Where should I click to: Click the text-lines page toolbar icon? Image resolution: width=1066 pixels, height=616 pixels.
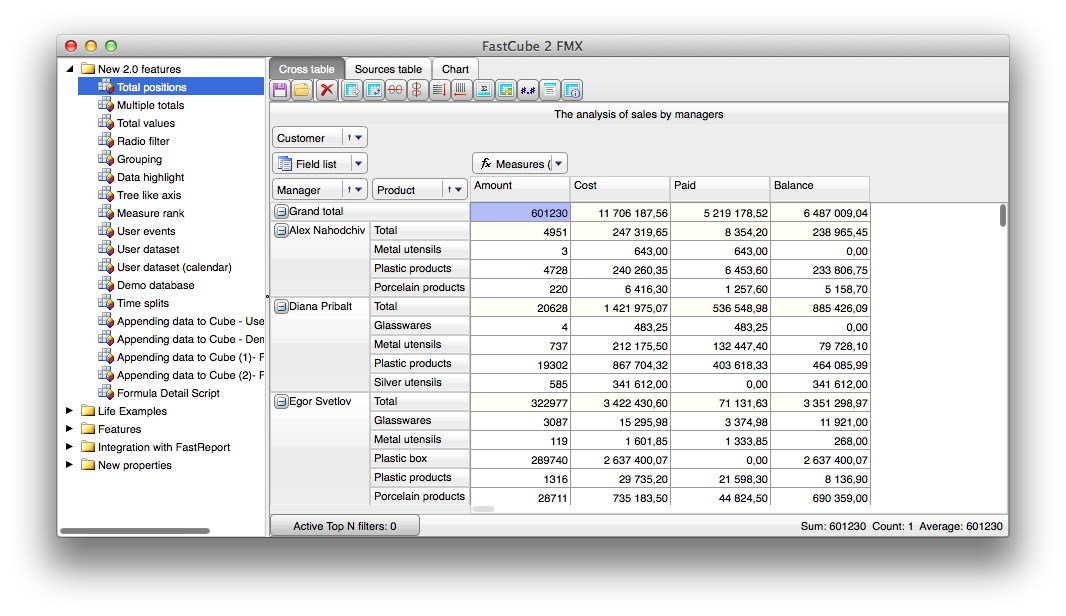click(550, 90)
